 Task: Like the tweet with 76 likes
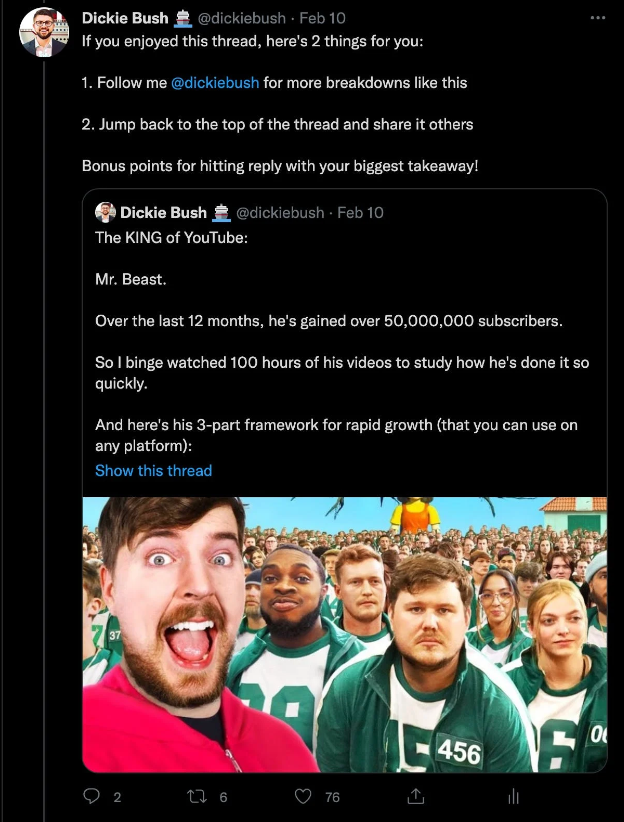point(304,796)
